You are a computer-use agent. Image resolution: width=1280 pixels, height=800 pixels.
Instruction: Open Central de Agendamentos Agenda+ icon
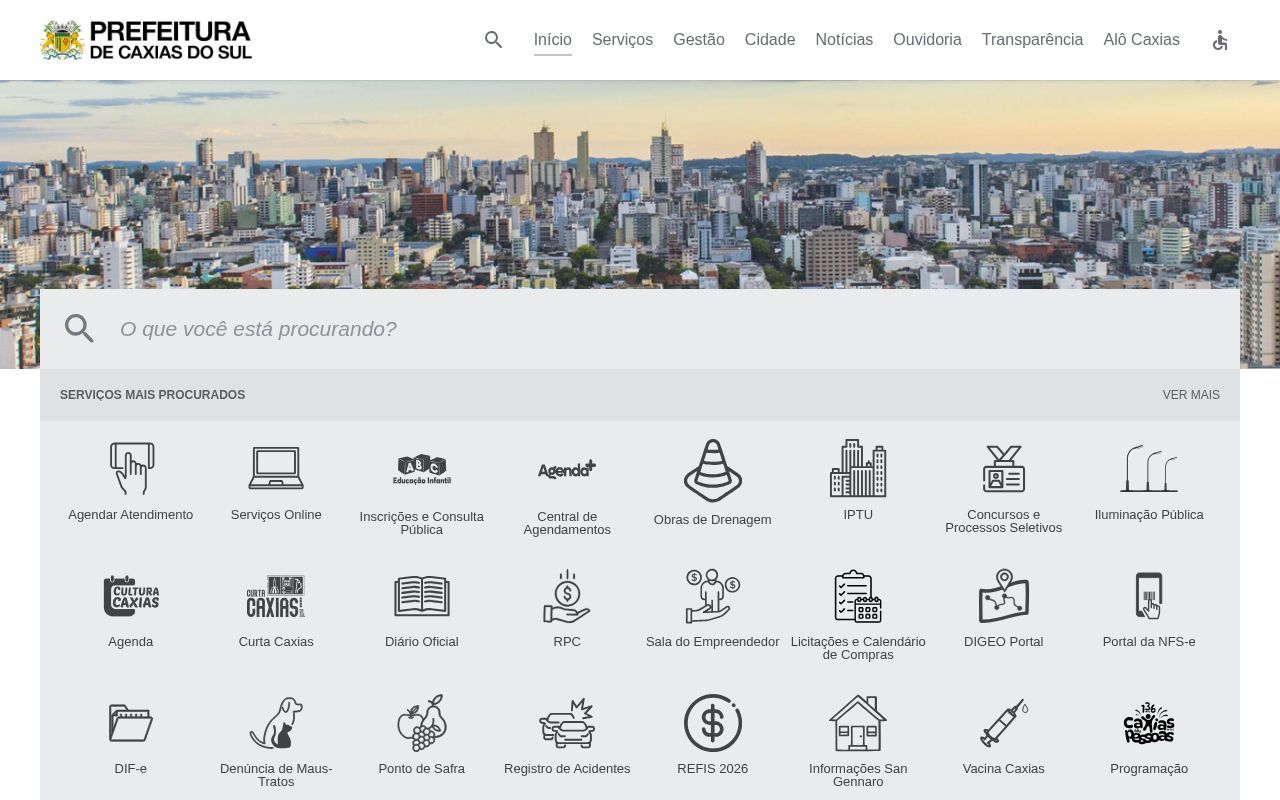click(567, 469)
